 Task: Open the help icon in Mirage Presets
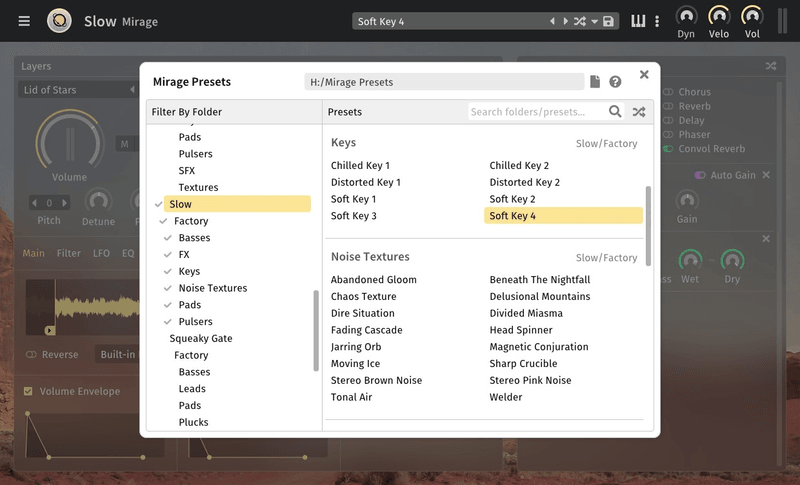click(x=615, y=82)
